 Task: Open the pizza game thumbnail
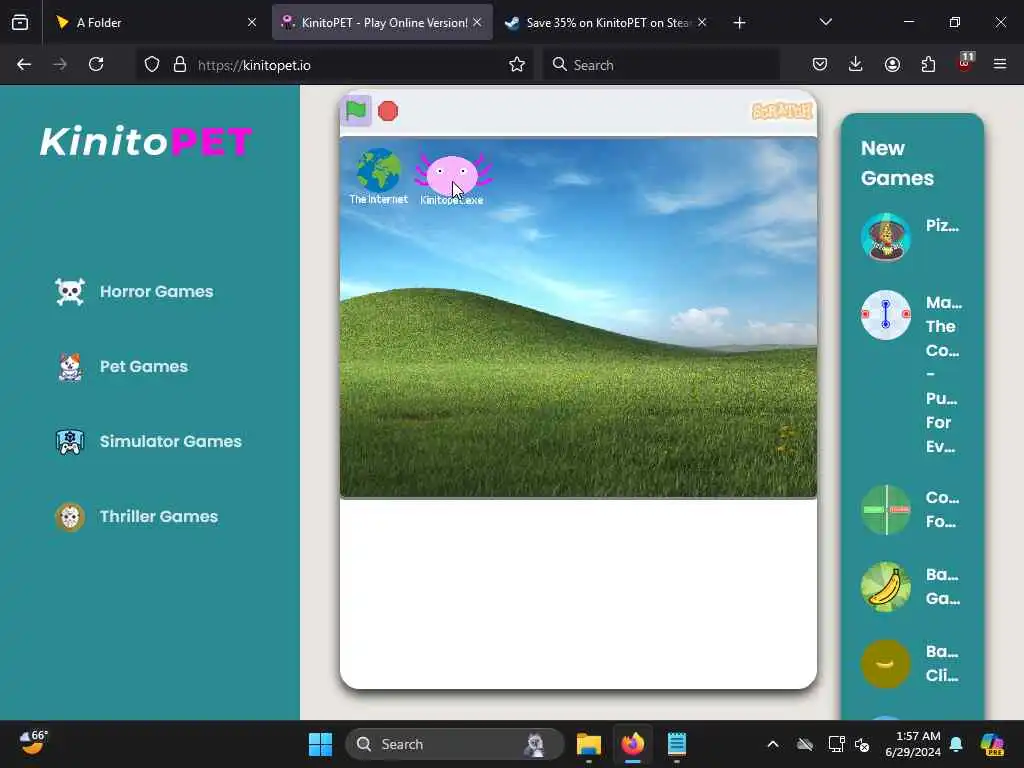tap(886, 238)
